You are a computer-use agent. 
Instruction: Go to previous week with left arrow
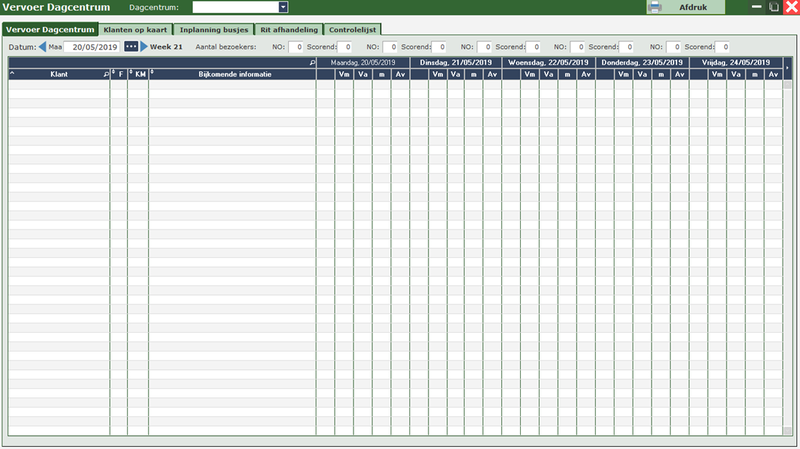42,47
